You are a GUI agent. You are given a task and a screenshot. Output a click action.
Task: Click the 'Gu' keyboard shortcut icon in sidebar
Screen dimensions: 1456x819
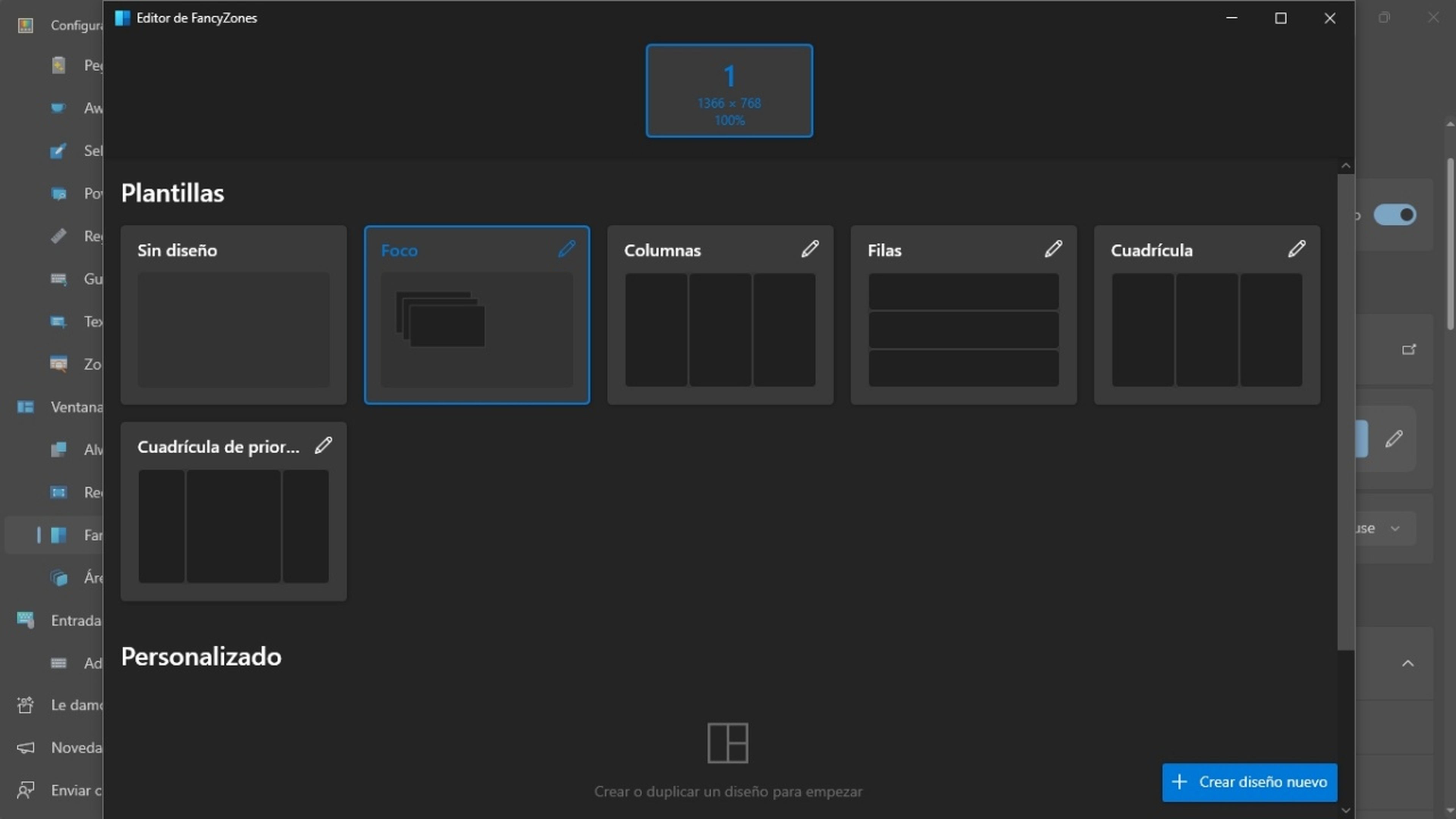[58, 279]
